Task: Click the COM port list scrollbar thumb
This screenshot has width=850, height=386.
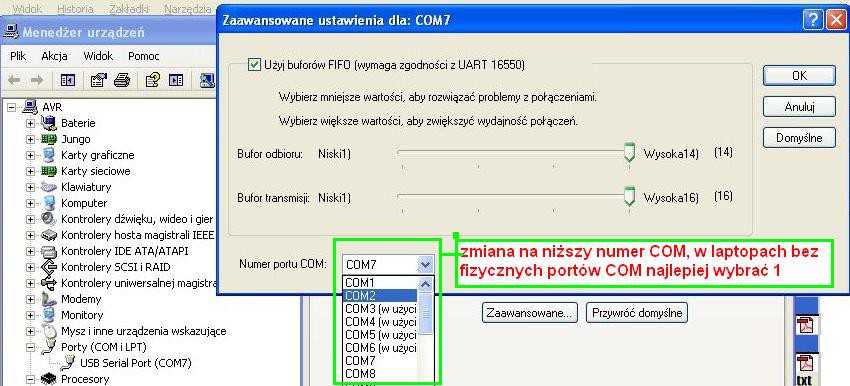Action: pos(426,314)
